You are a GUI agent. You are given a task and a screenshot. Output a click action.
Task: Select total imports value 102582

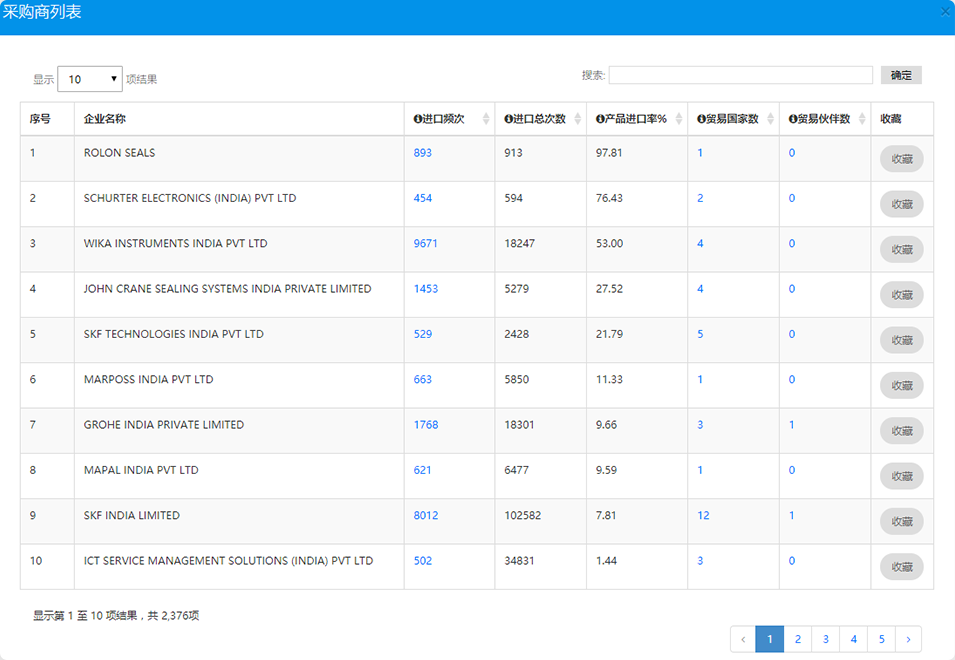tap(523, 516)
